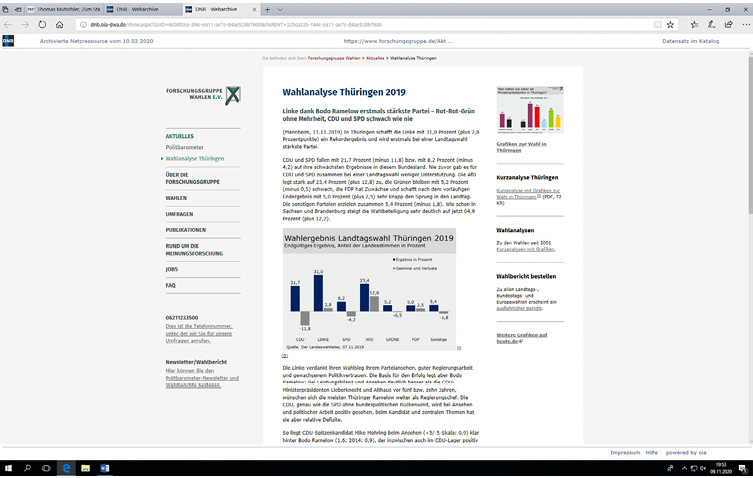Click the Share page icon
Screen dimensions: 753x478
[729, 25]
